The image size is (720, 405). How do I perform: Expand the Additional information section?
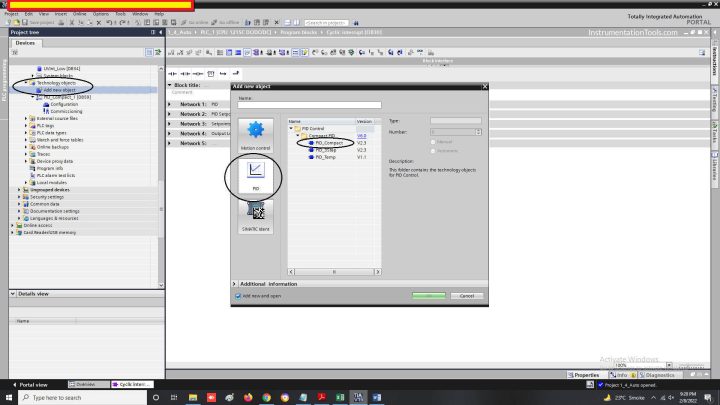[x=234, y=284]
